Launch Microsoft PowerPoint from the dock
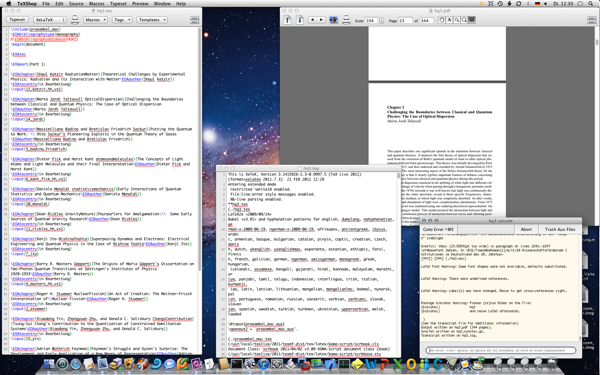Viewport: 600px width, 375px height. point(385,364)
